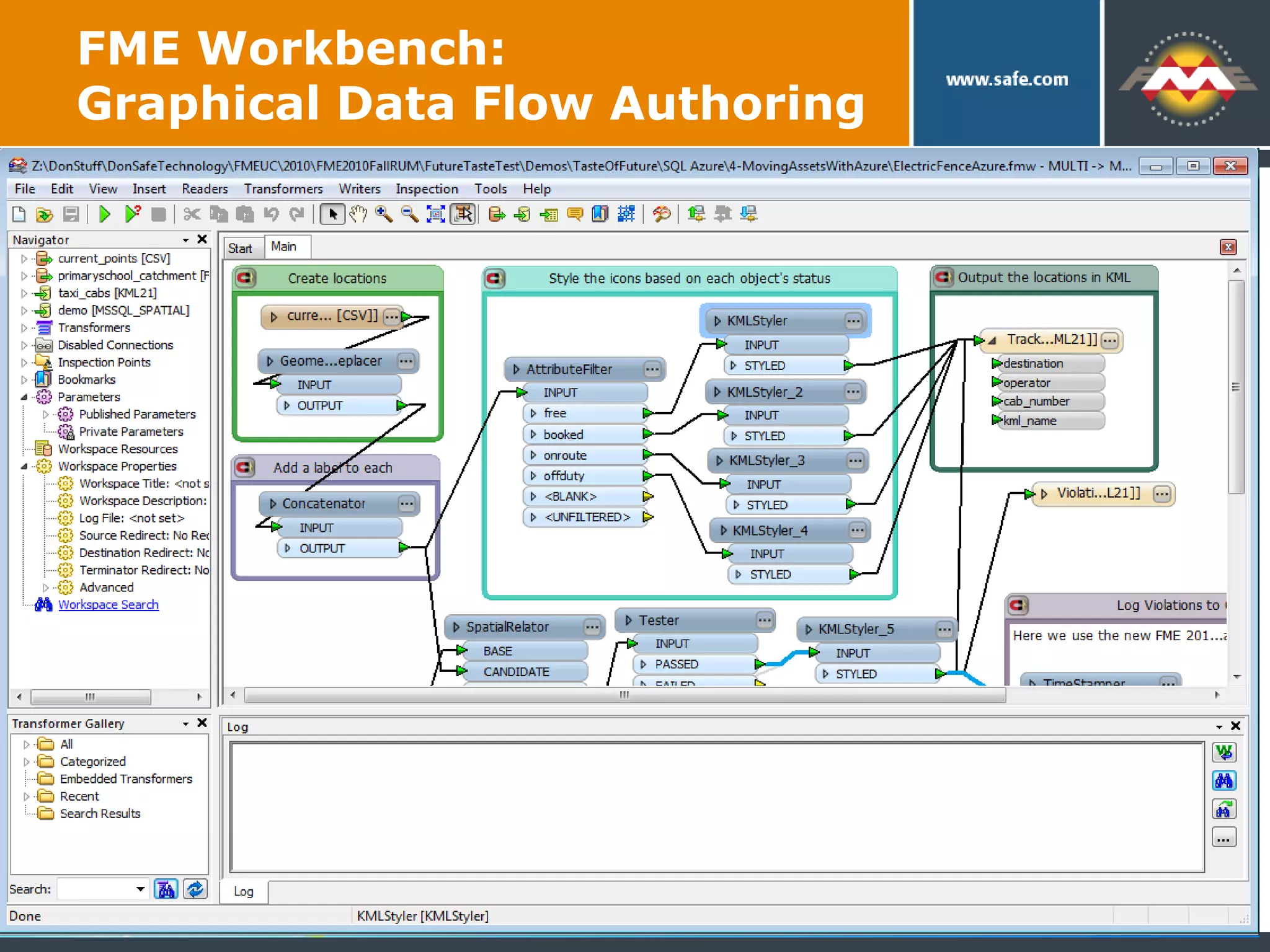Click the Add Bookmark toolbar icon
The image size is (1270, 952).
click(600, 214)
